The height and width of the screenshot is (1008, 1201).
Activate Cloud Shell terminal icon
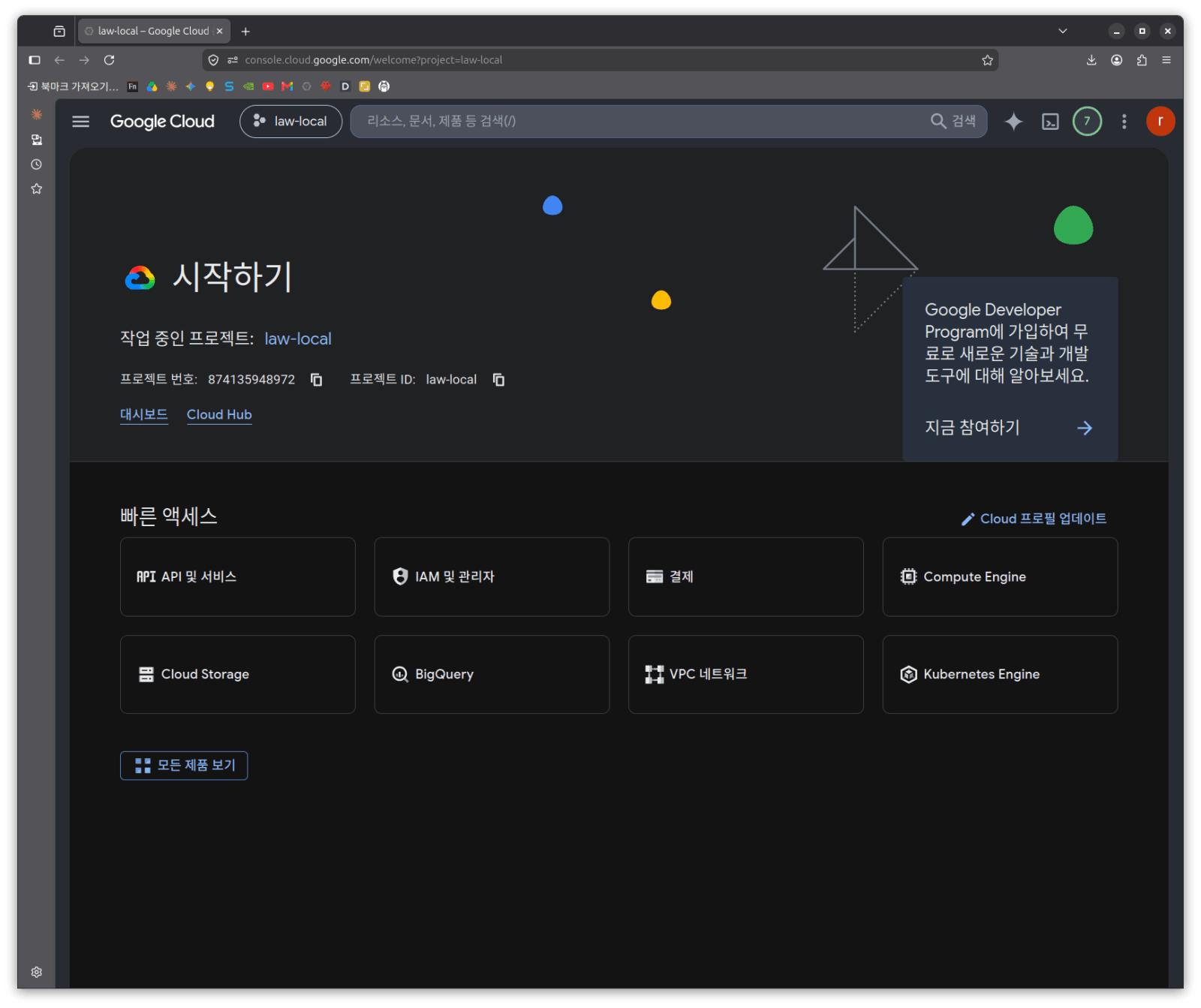pos(1050,122)
